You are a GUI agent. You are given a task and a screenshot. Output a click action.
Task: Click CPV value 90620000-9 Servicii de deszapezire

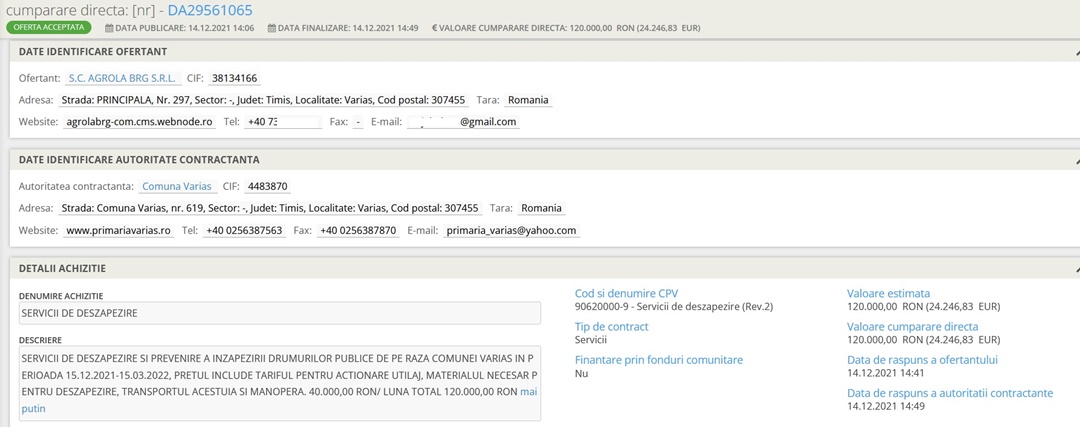click(674, 306)
